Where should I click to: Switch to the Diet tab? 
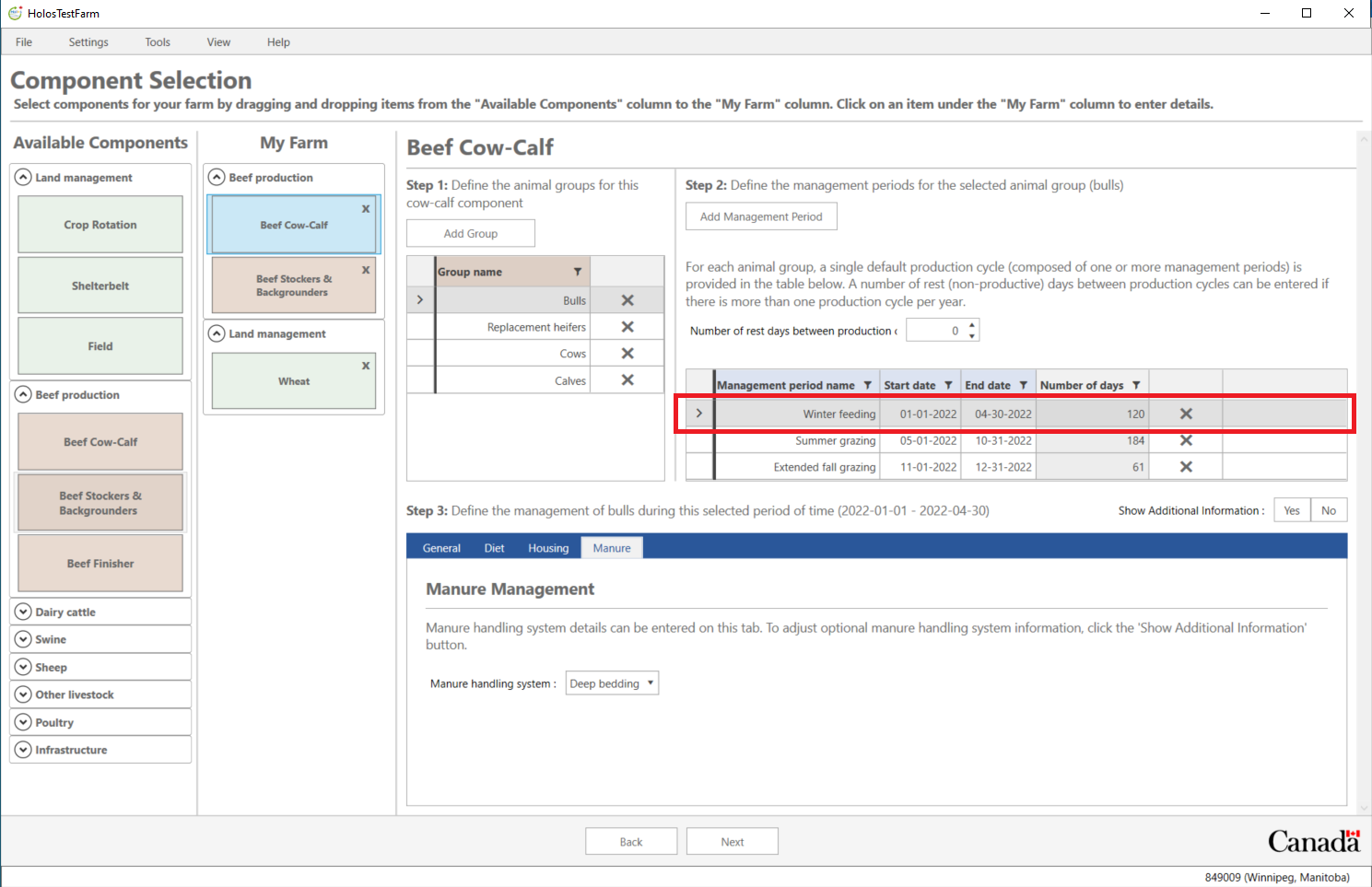click(x=494, y=548)
